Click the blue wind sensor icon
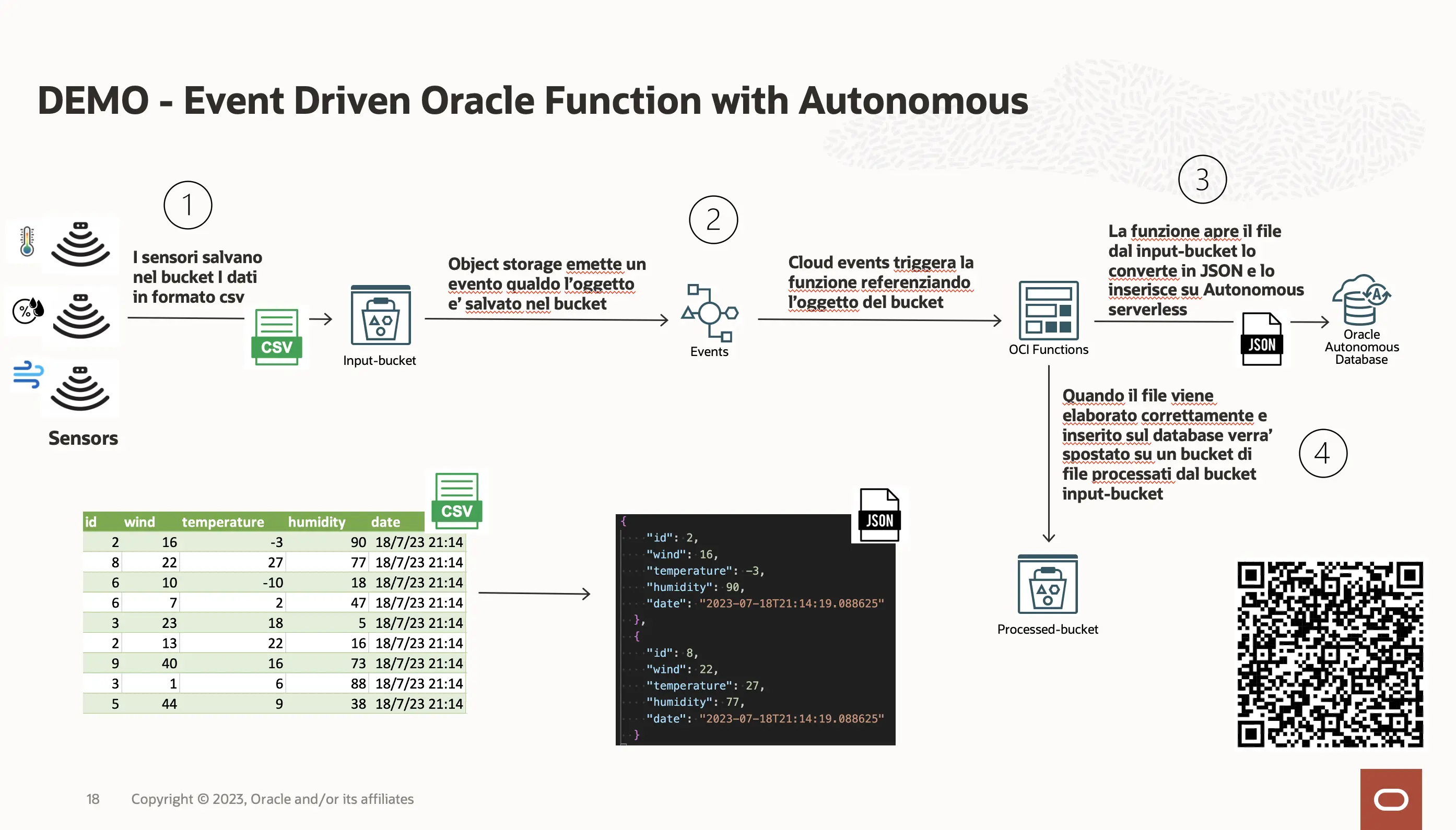 pos(28,374)
